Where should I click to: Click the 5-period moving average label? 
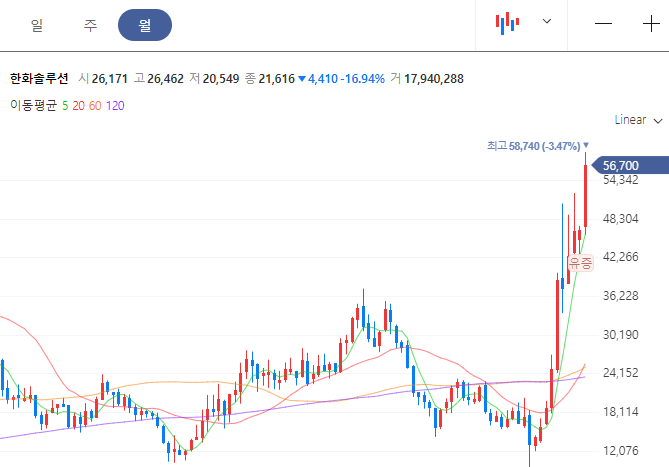click(x=65, y=106)
